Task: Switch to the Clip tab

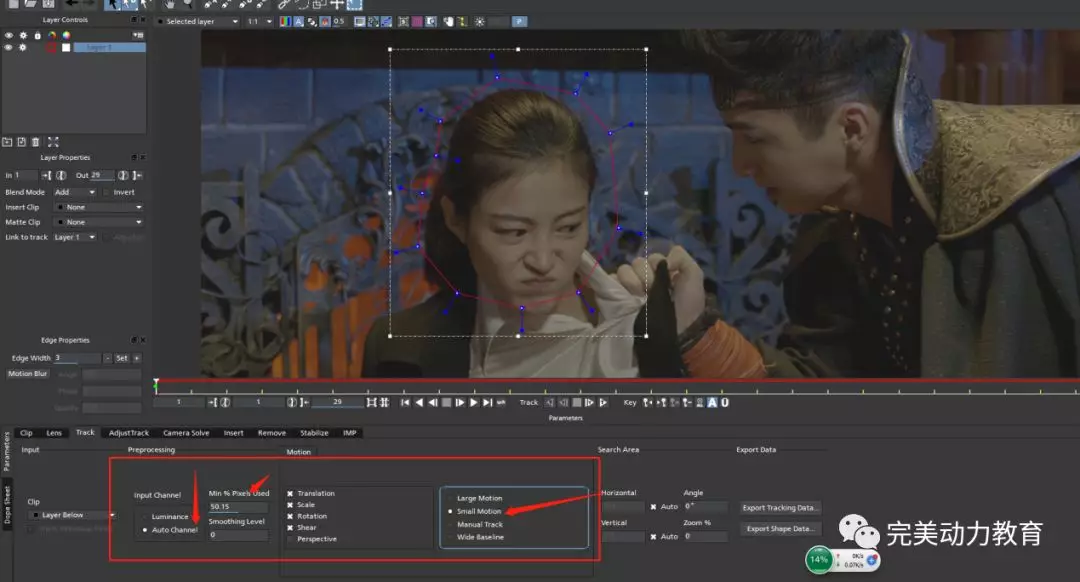Action: (x=26, y=433)
